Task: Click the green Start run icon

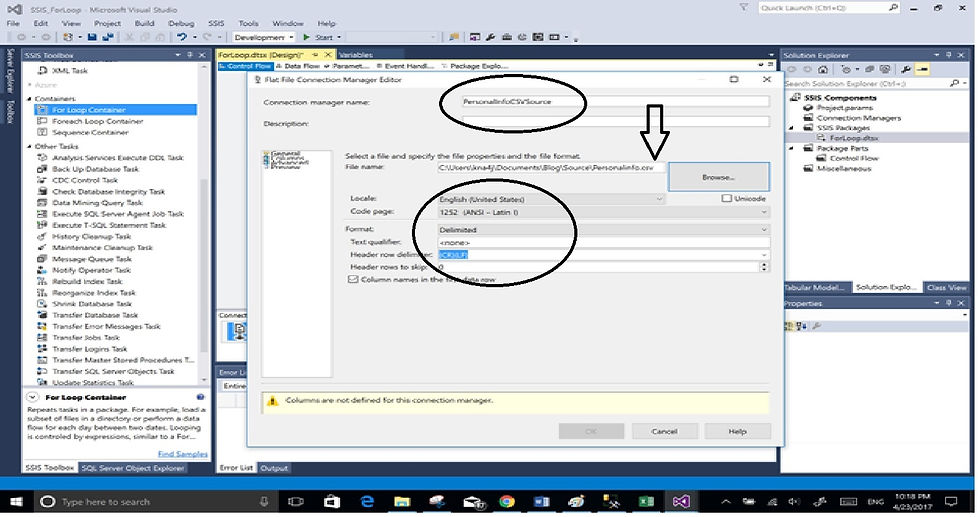Action: pos(307,38)
